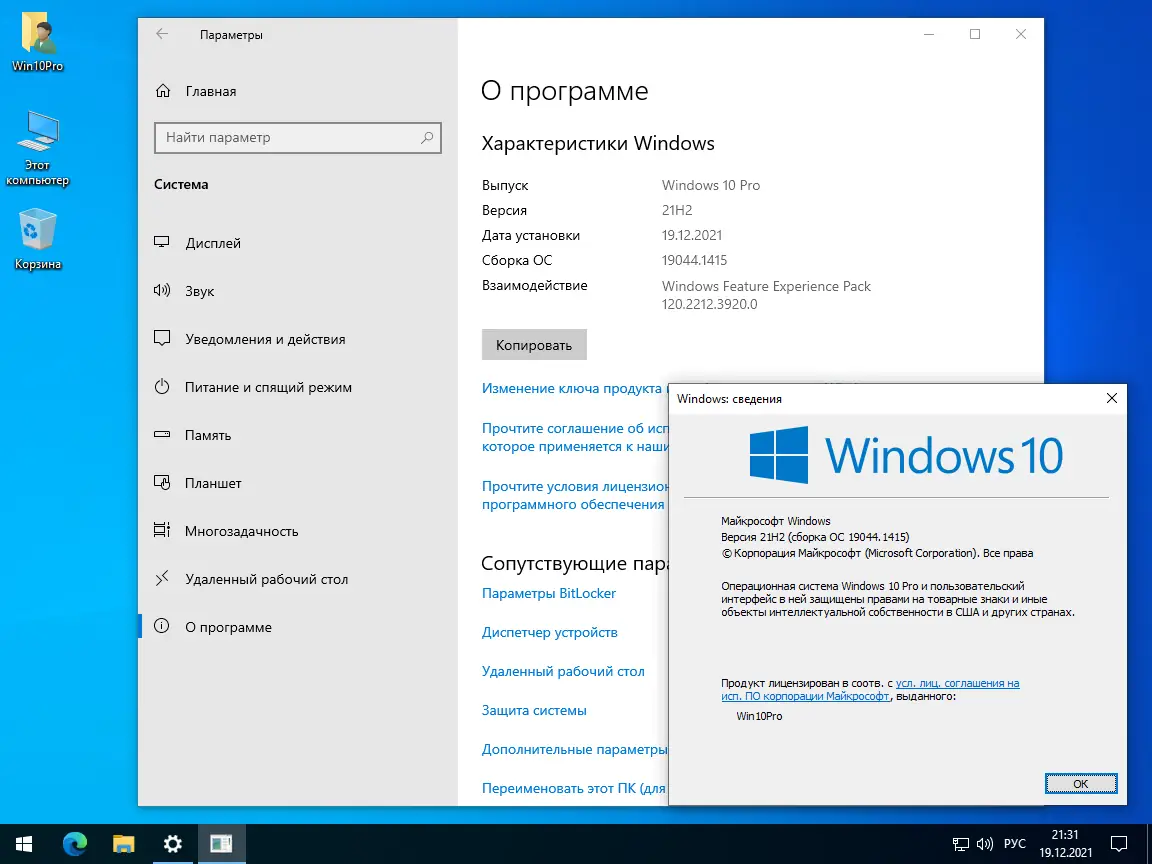
Task: Launch Microsoft Edge from the taskbar
Action: pos(74,844)
